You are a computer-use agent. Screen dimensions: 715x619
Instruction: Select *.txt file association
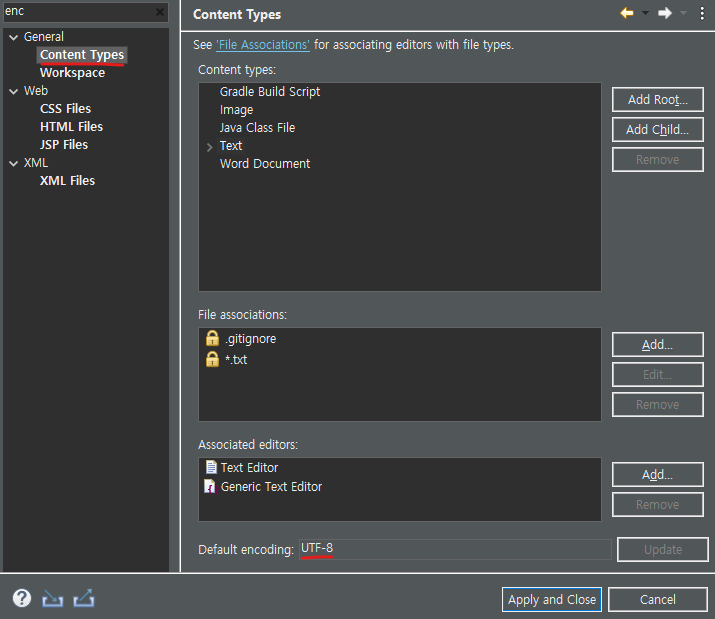pyautogui.click(x=236, y=360)
